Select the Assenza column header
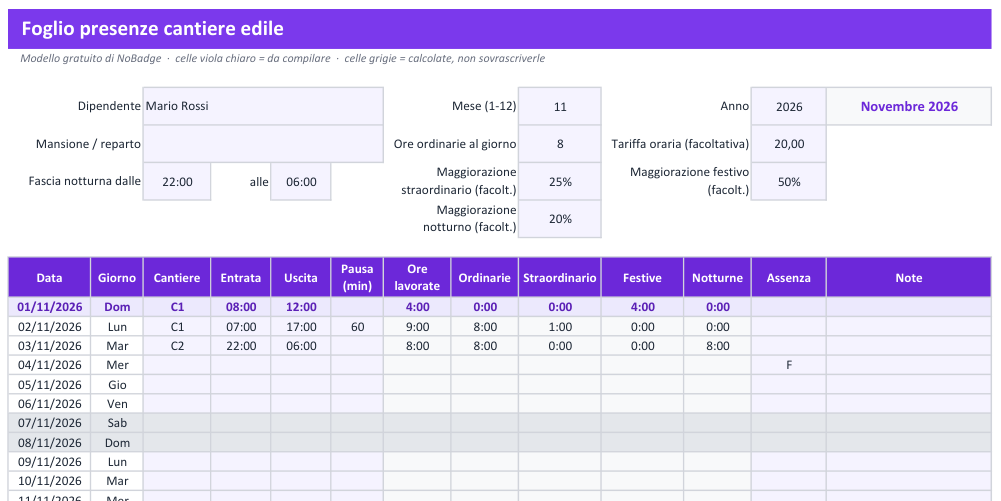Image resolution: width=1001 pixels, height=501 pixels. 789,278
